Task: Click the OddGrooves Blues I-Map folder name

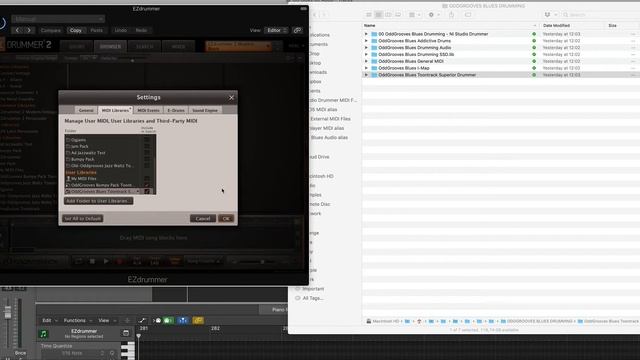Action: point(404,68)
